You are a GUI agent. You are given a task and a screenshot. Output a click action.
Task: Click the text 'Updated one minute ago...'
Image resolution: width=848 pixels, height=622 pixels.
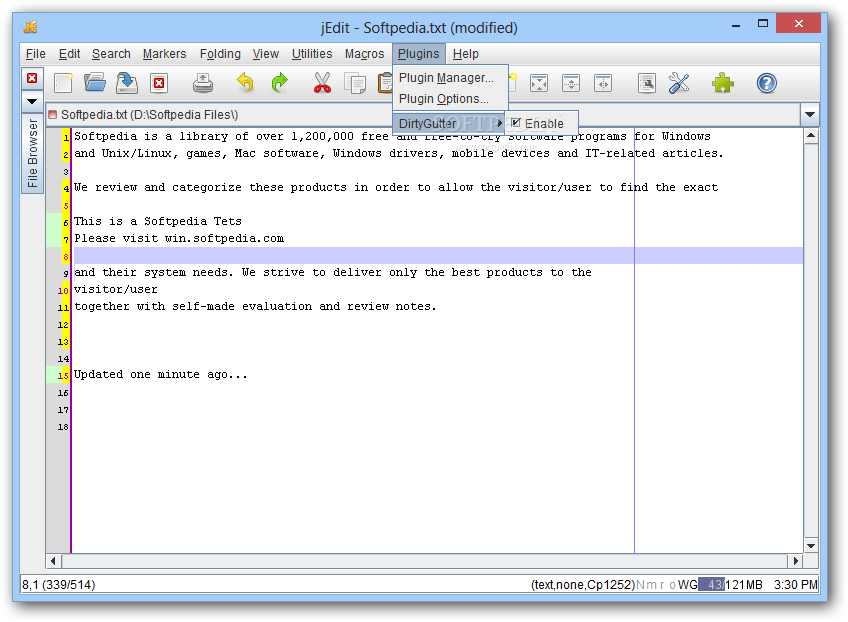coord(161,374)
